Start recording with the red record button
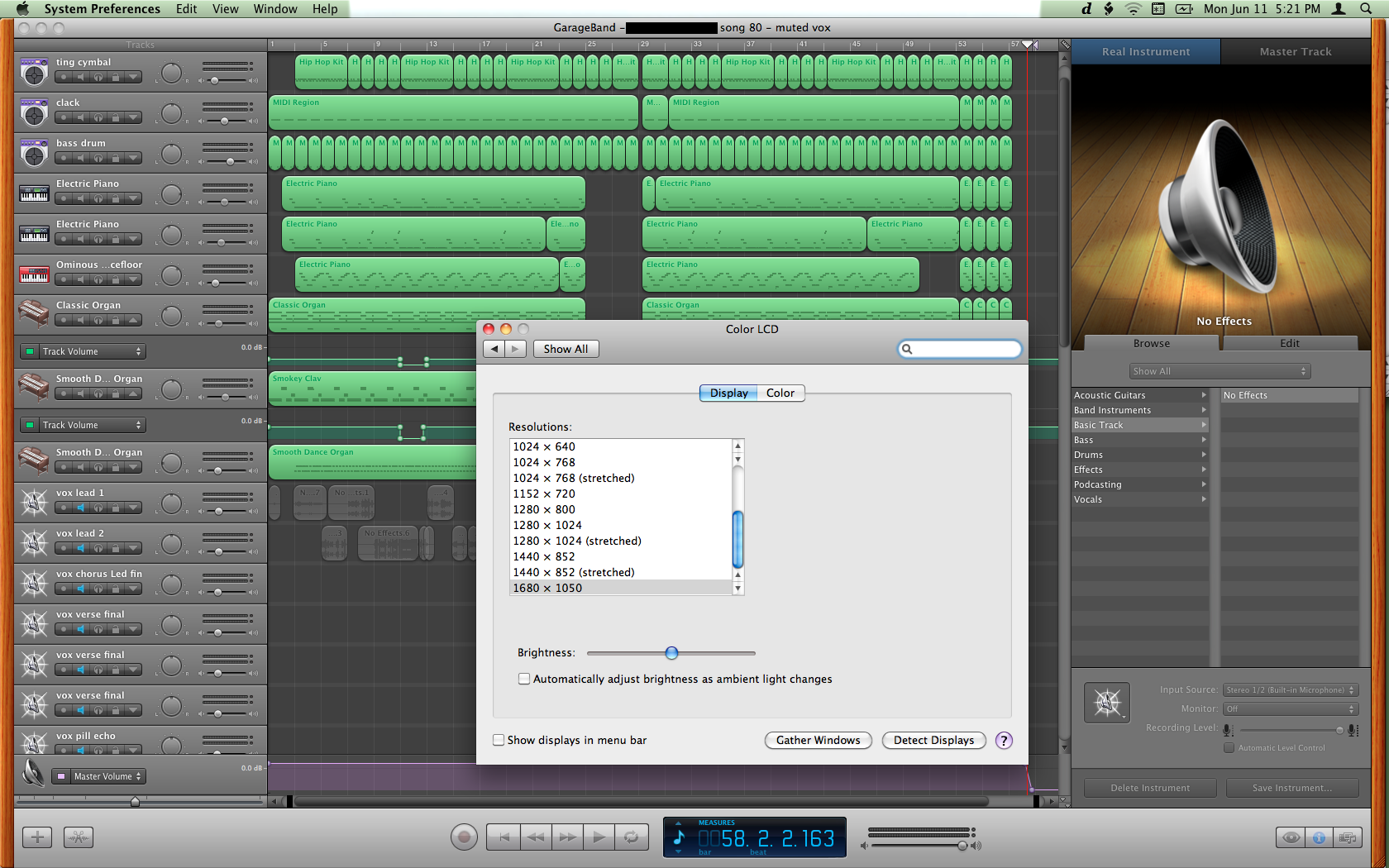 [464, 837]
